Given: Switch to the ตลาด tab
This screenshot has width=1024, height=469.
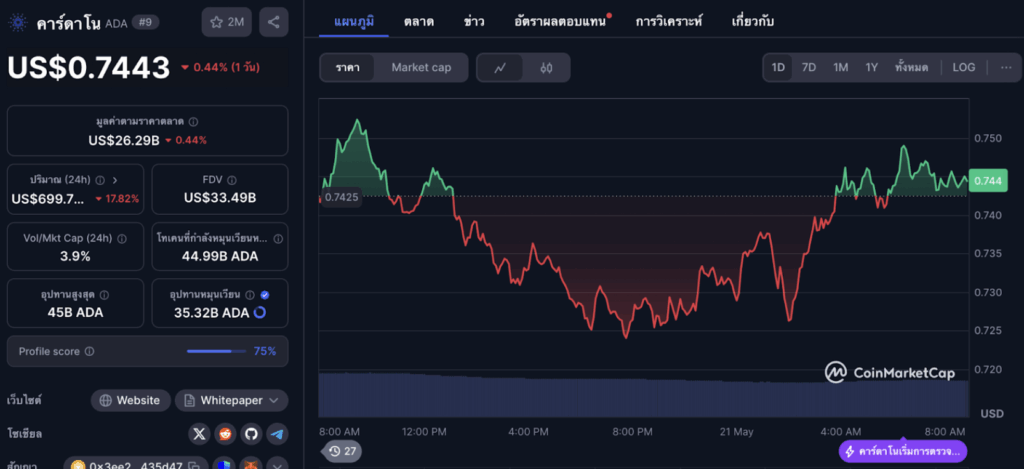Looking at the screenshot, I should click(x=418, y=20).
